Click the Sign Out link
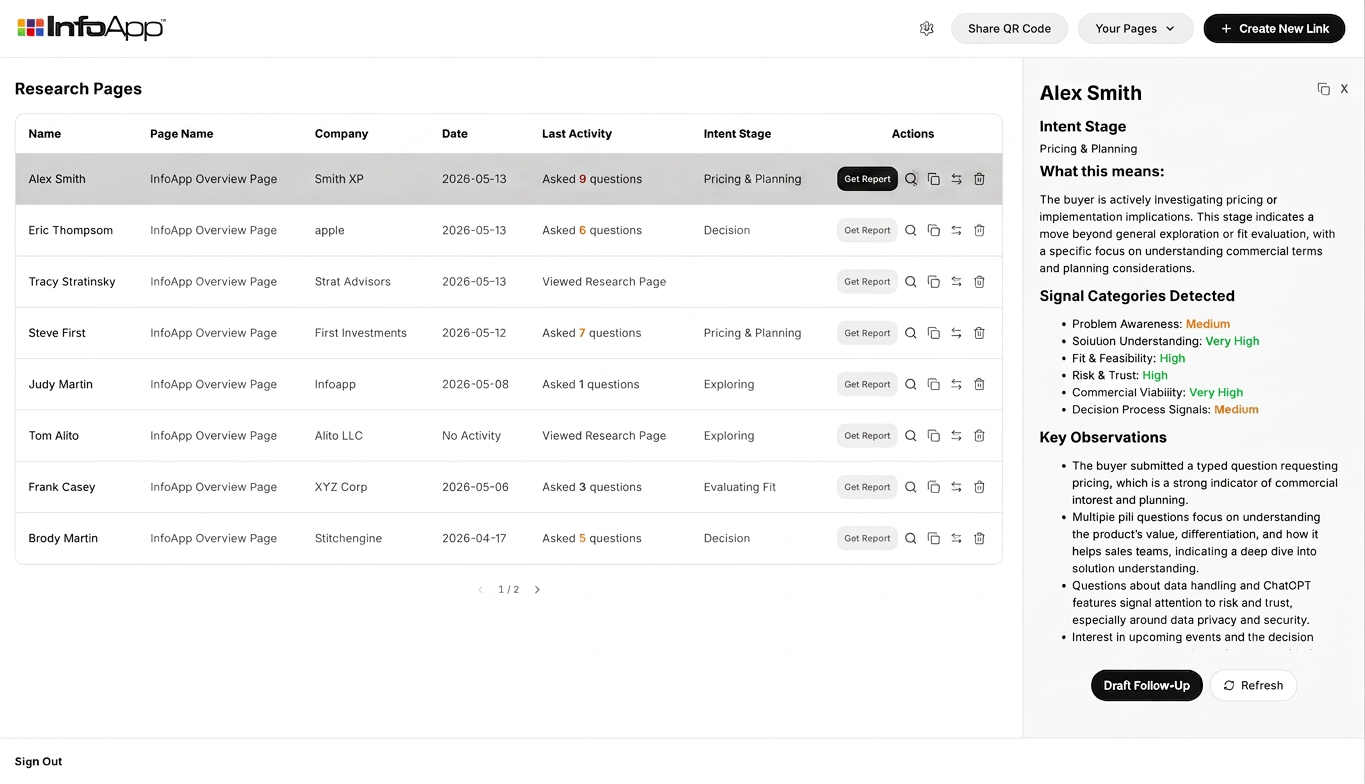Viewport: 1365px width, 784px height. point(38,762)
